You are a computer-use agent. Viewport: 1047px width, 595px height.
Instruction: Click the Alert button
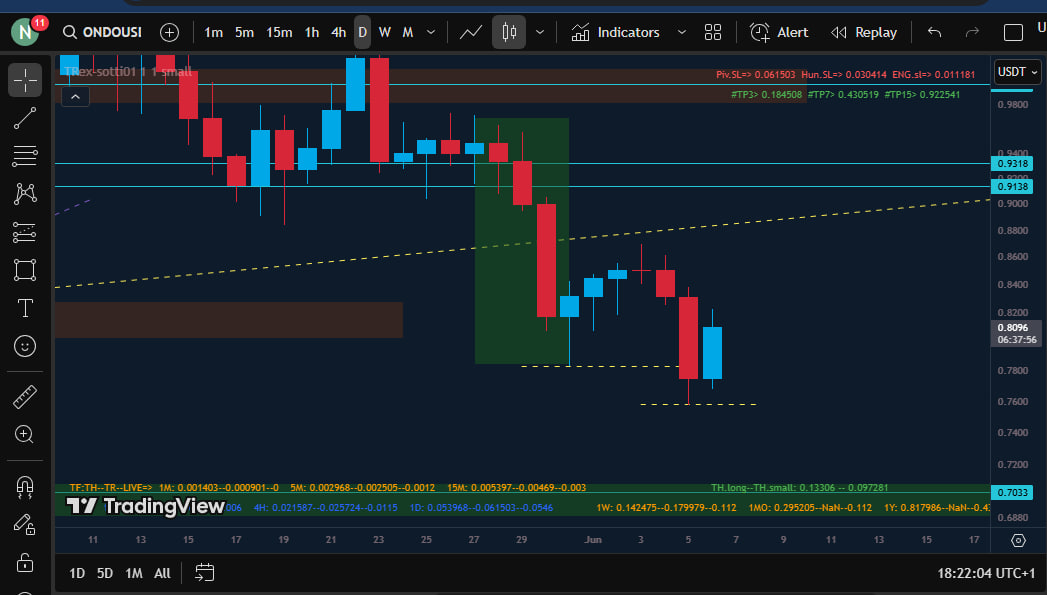pyautogui.click(x=779, y=32)
